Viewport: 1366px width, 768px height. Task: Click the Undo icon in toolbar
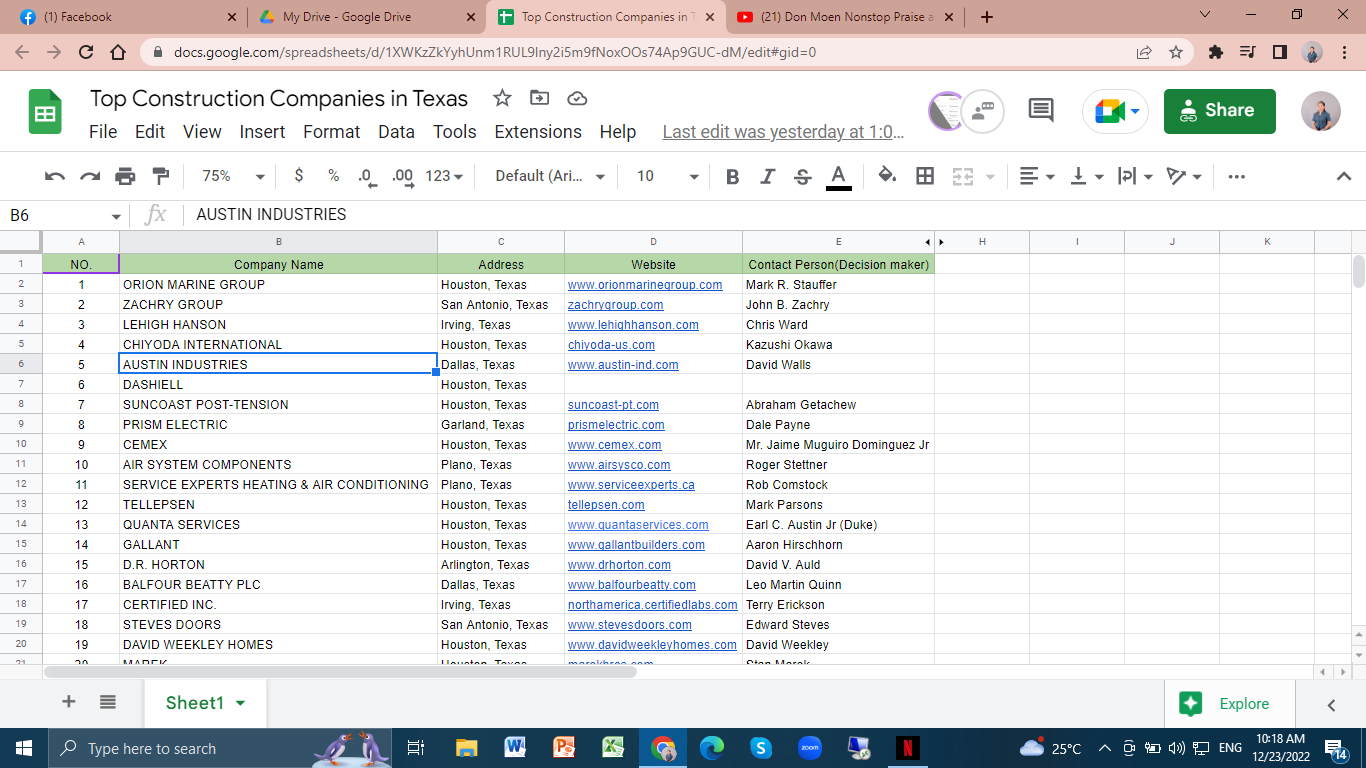[x=55, y=176]
